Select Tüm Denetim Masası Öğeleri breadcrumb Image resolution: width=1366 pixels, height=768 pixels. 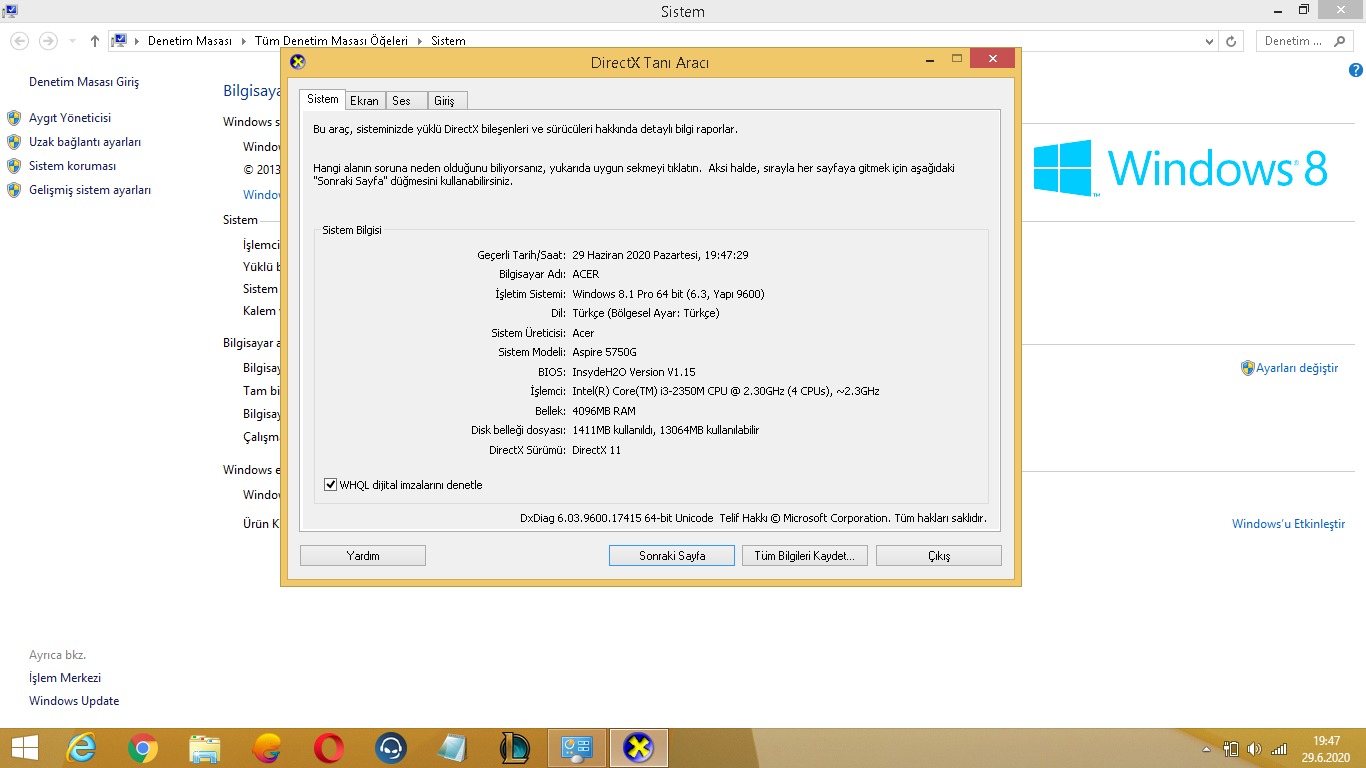(x=331, y=41)
